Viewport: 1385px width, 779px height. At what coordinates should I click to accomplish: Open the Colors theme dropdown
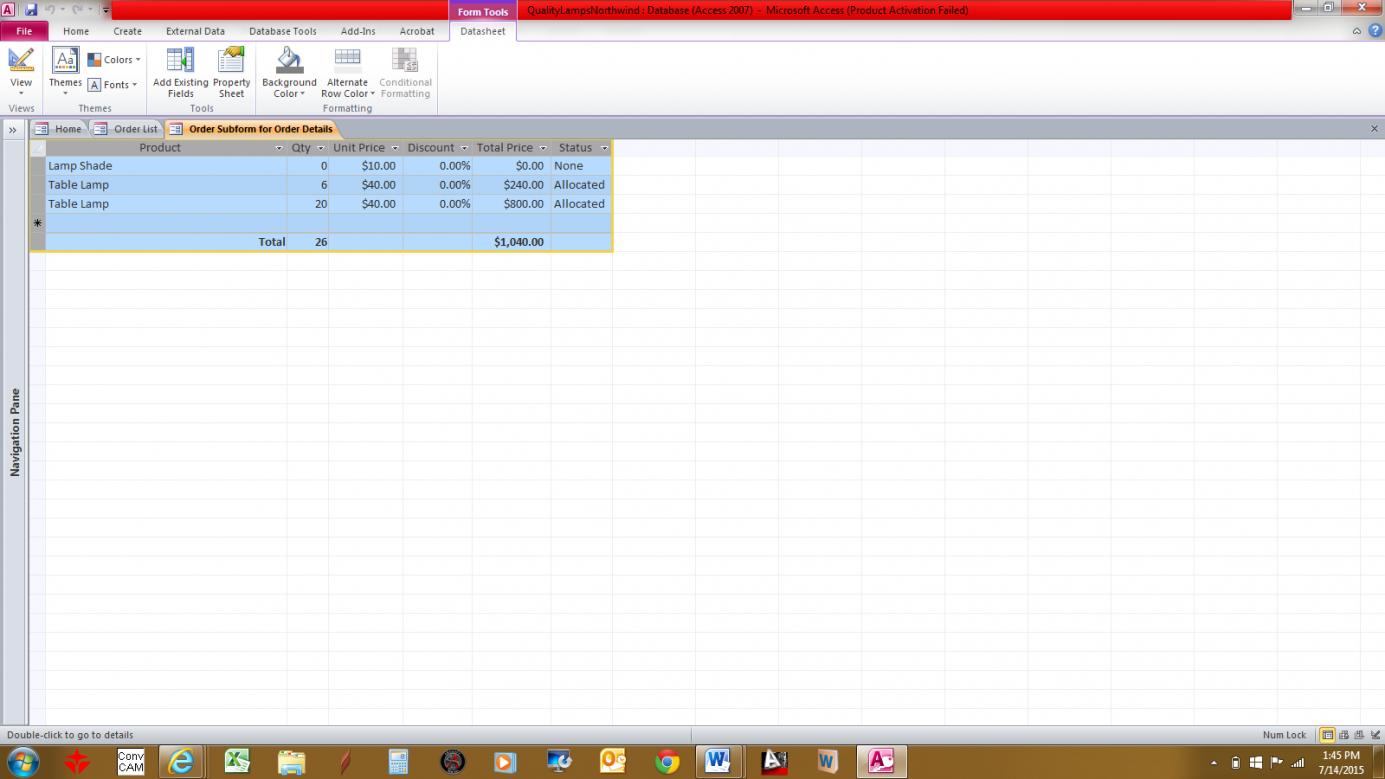point(114,60)
